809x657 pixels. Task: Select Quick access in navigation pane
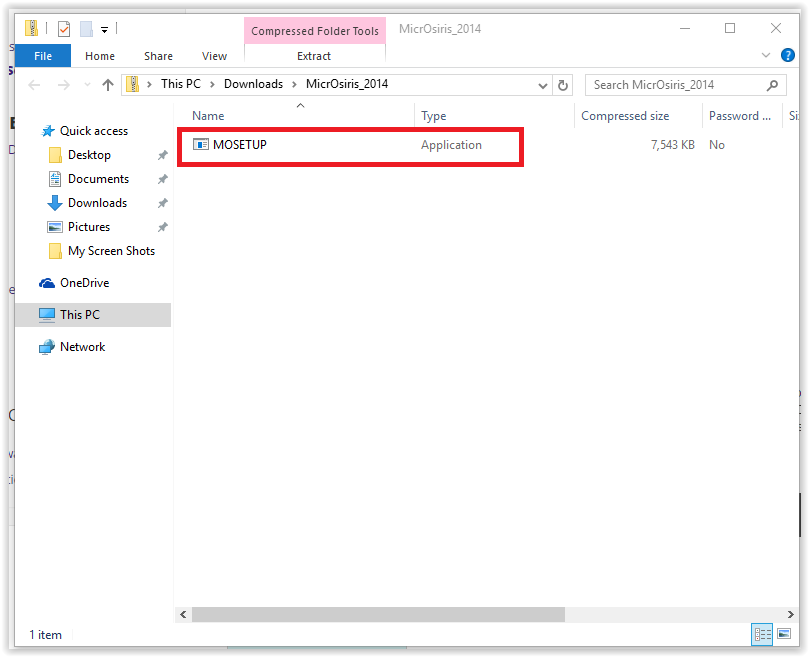tap(93, 131)
